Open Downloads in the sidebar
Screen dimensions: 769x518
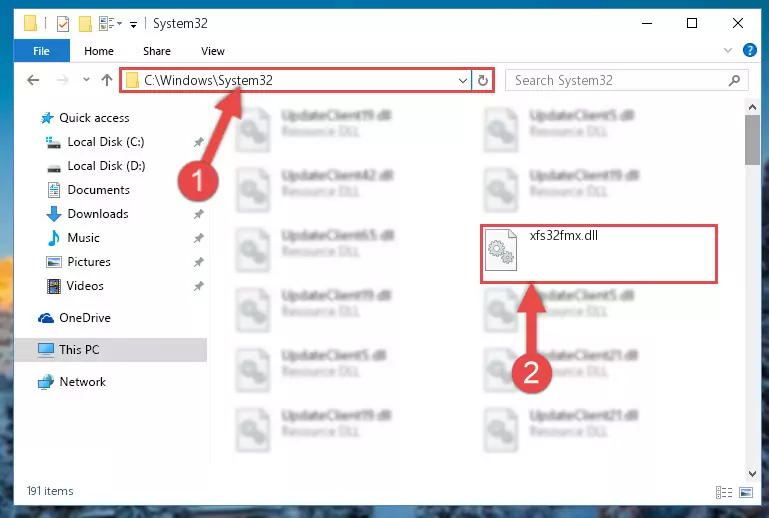click(98, 214)
